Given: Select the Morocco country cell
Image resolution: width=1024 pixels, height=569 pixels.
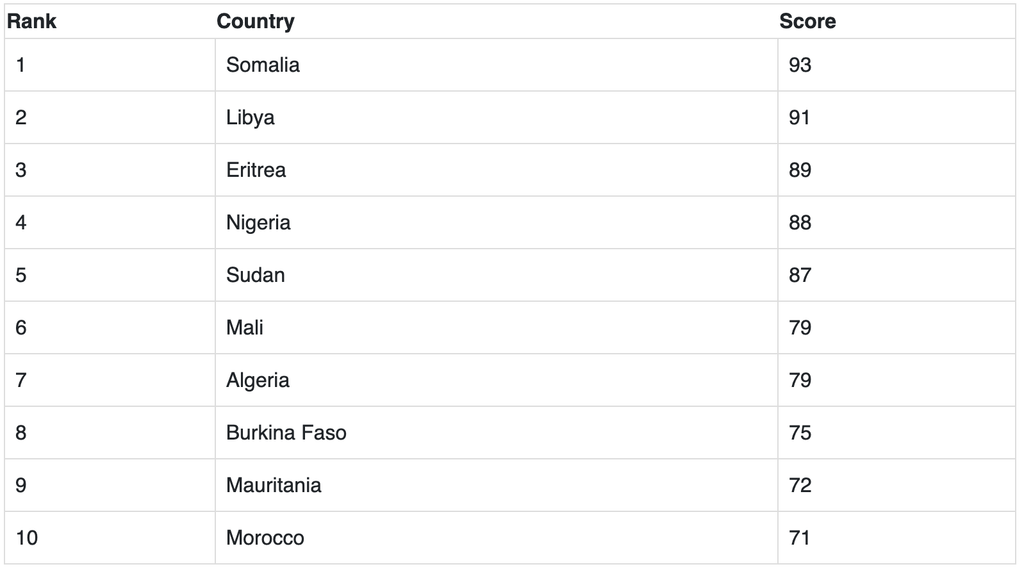Looking at the screenshot, I should (265, 538).
